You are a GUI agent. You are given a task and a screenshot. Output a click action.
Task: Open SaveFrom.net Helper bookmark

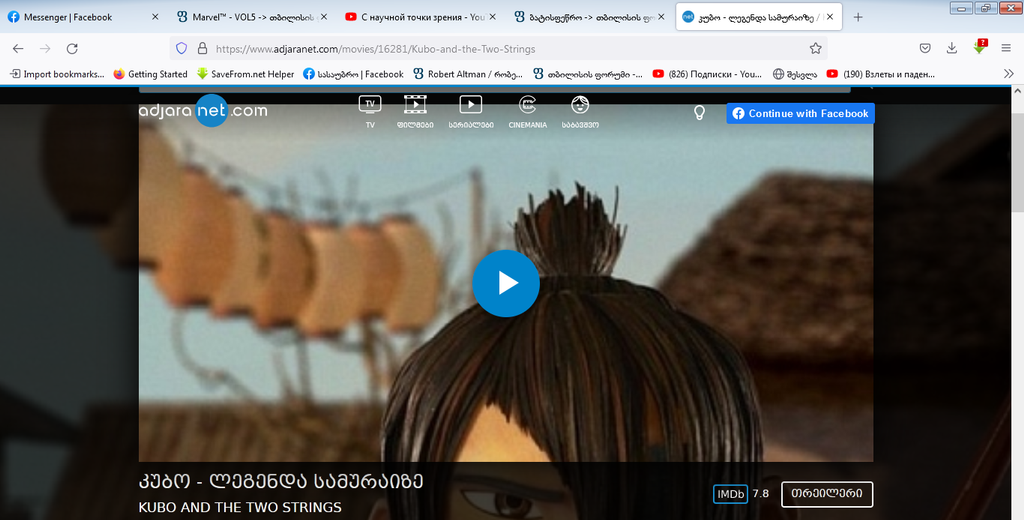click(x=246, y=74)
